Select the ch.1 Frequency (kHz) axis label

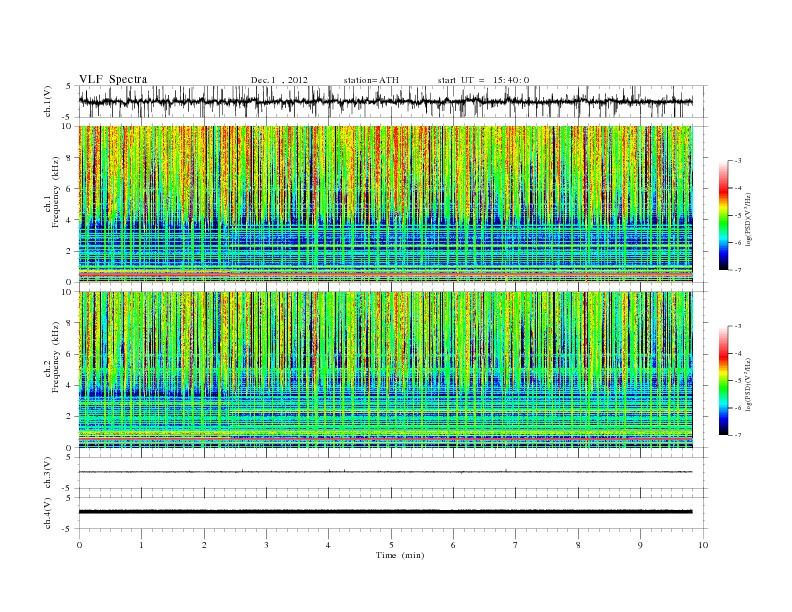(52, 192)
